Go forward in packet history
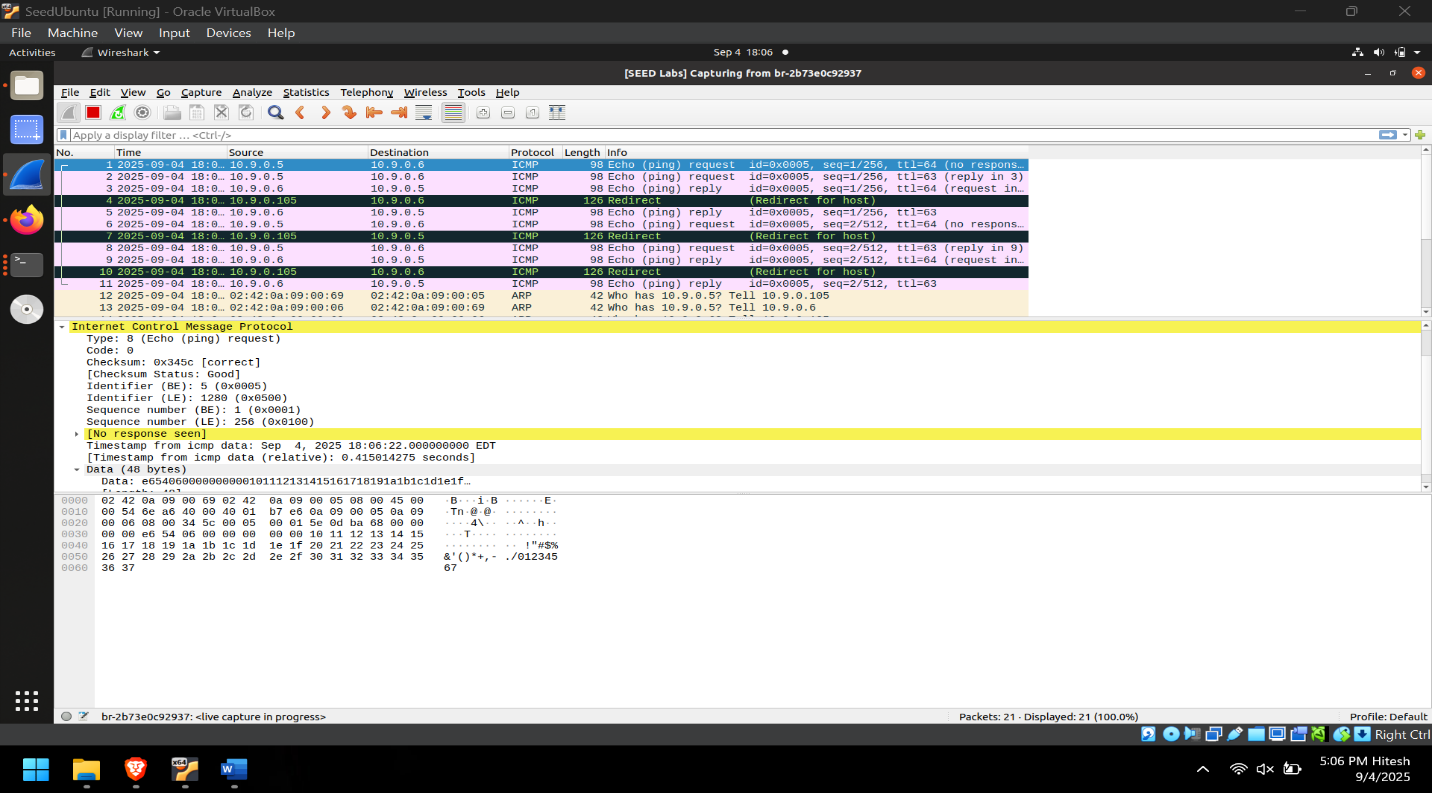 click(325, 113)
